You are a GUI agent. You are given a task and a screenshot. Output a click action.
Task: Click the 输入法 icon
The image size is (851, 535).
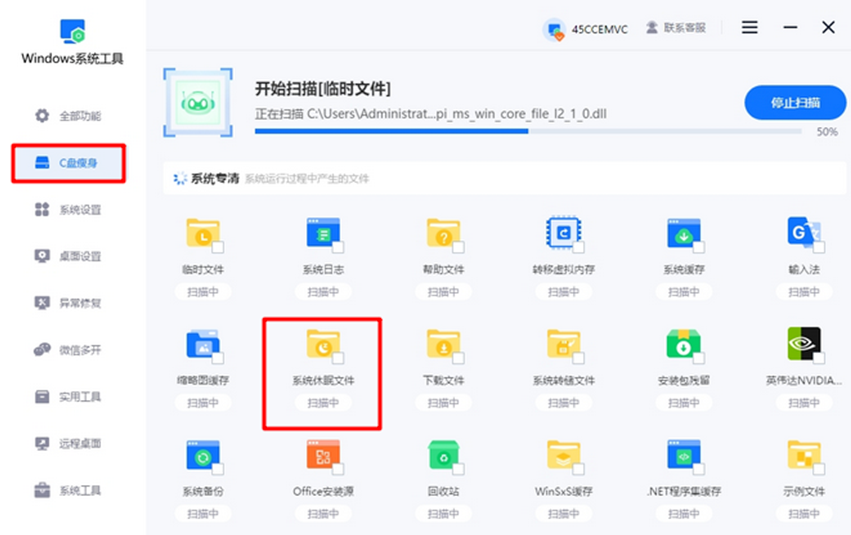tap(804, 233)
